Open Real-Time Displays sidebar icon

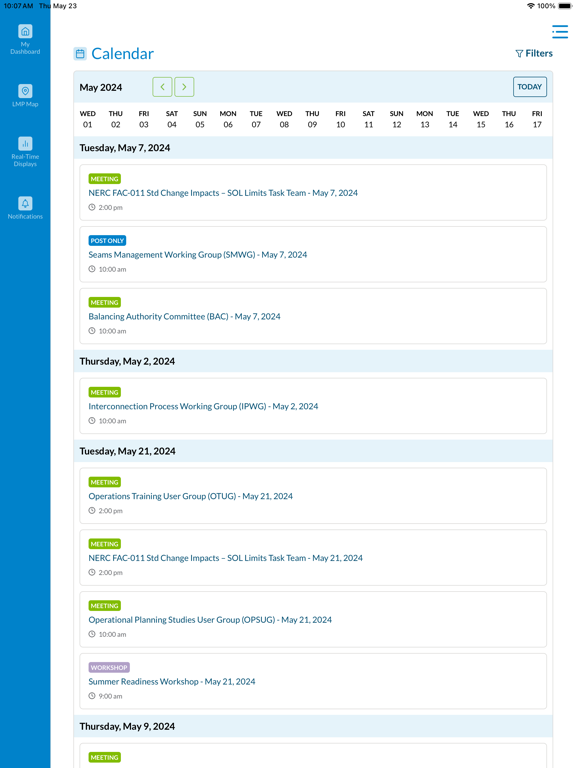click(x=25, y=144)
